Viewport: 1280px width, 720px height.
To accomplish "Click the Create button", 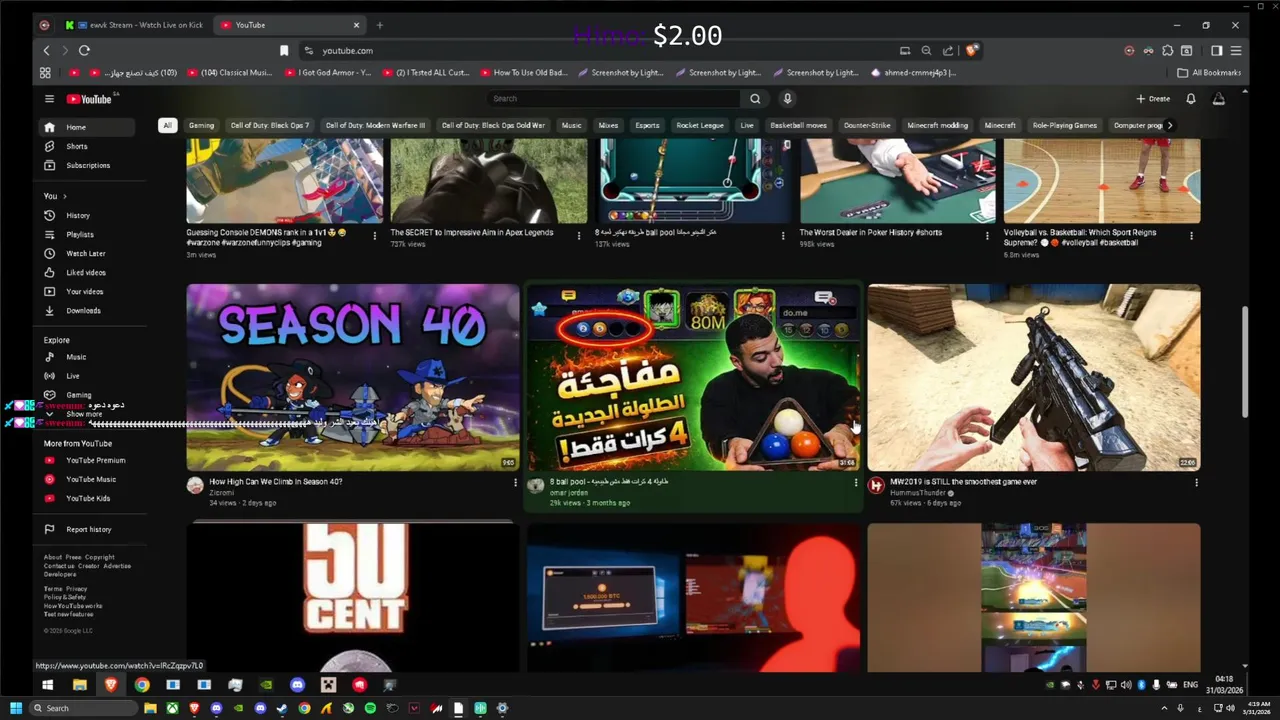I will [1153, 99].
